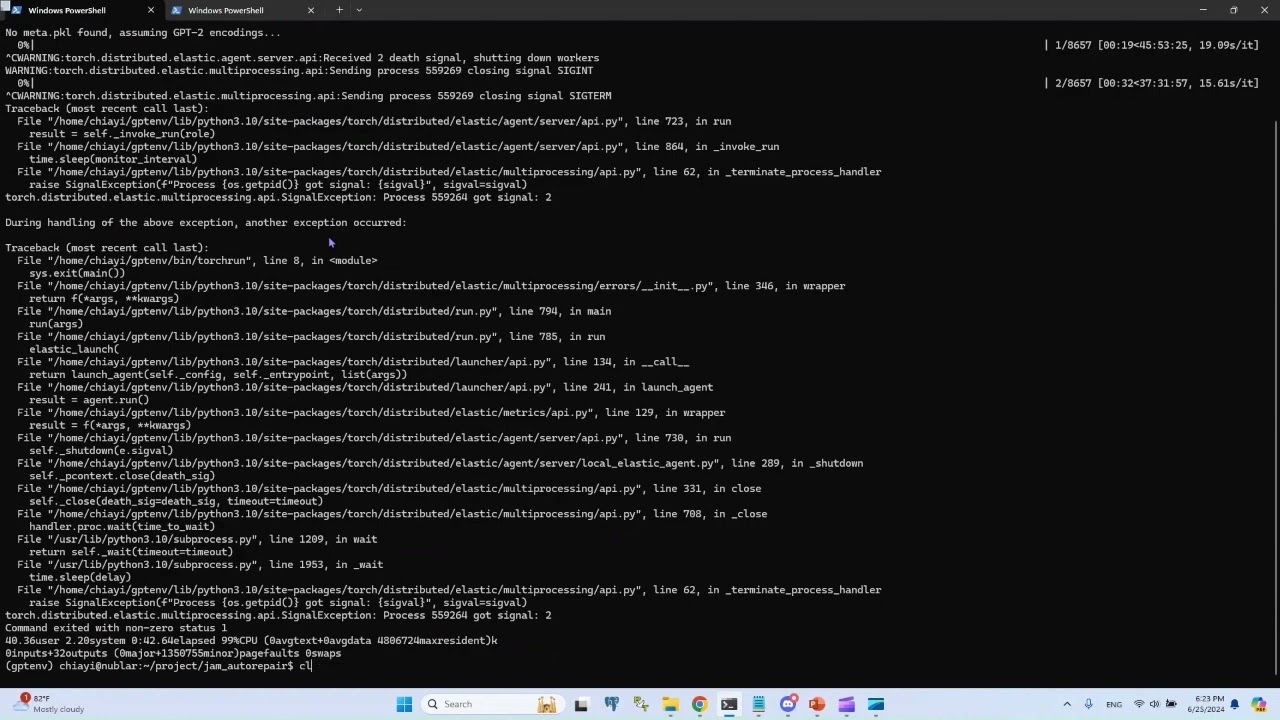Close the second Windows PowerShell tab
Image resolution: width=1280 pixels, height=720 pixels.
(310, 10)
